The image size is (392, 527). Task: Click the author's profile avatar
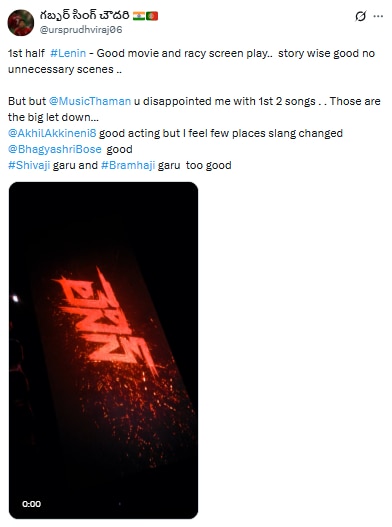(x=21, y=23)
